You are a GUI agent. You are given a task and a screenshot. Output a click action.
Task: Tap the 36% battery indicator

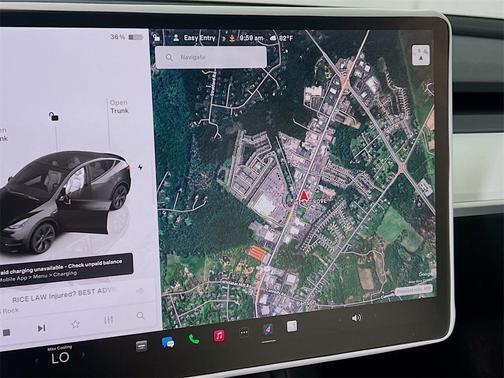point(127,37)
